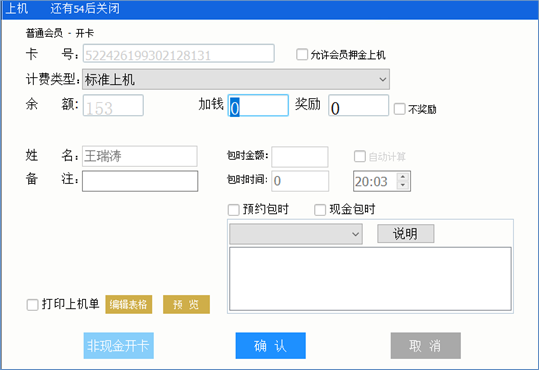Click the 预览 button
Screen dimensions: 539x370
pos(186,304)
